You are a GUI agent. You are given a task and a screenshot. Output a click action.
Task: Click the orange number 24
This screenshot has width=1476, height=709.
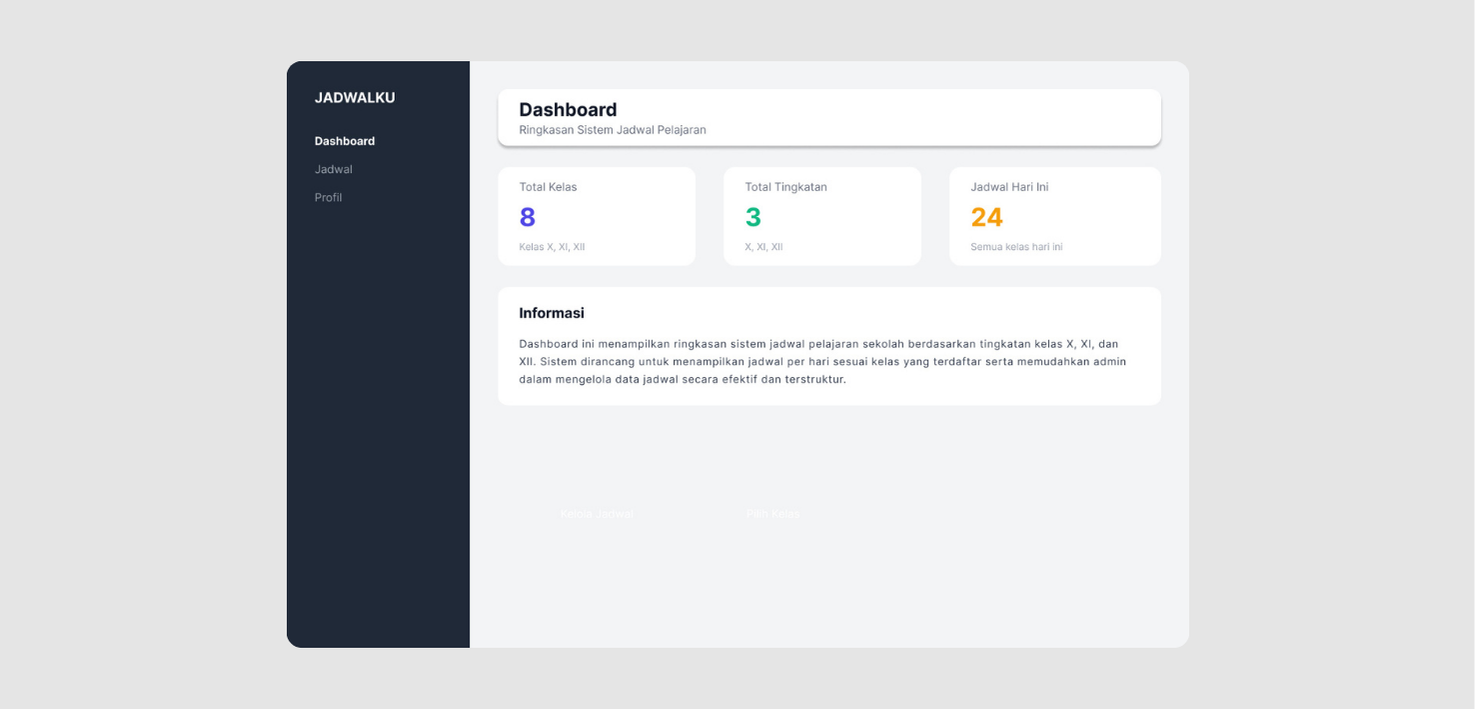point(986,217)
